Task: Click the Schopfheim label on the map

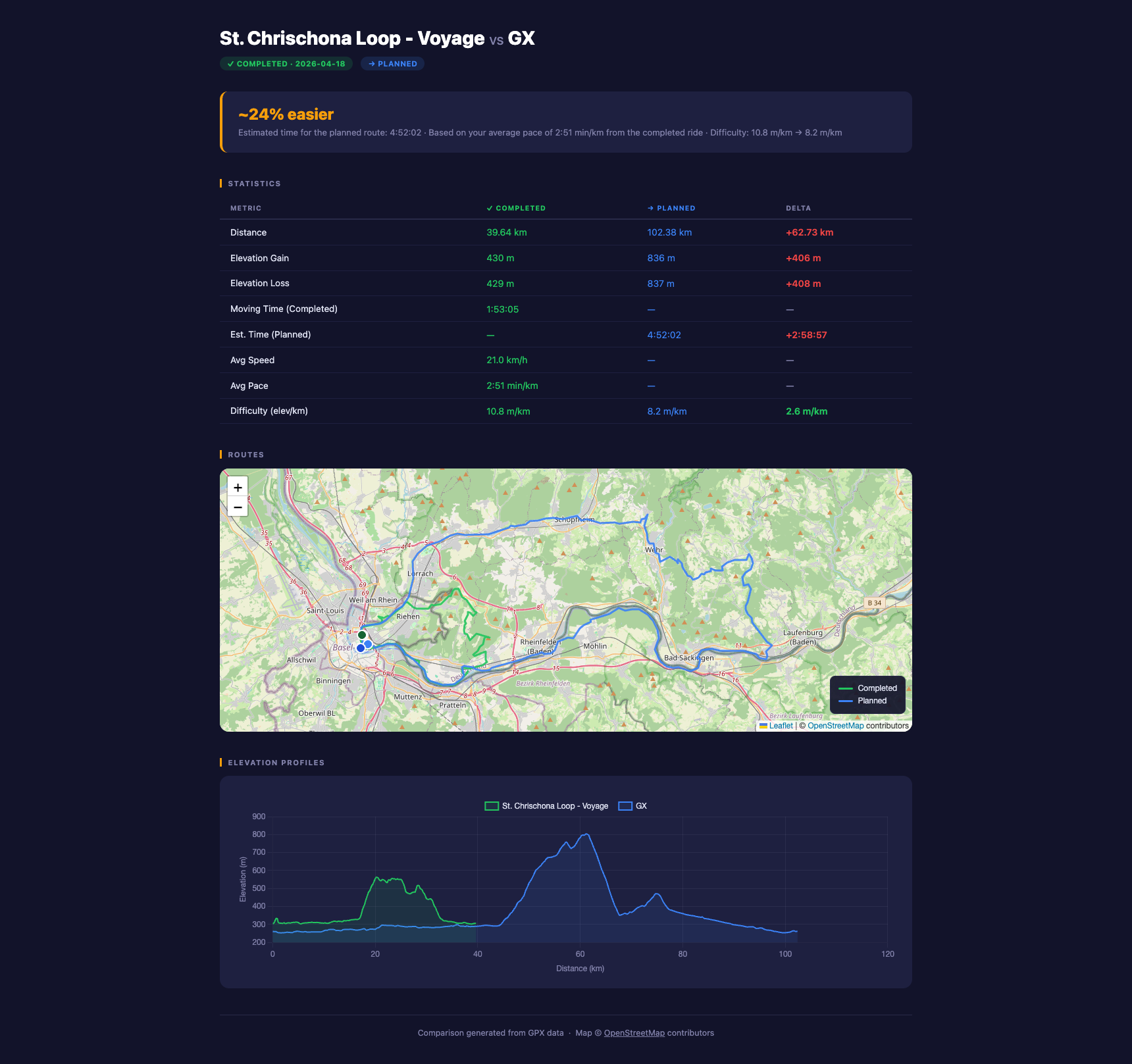Action: pyautogui.click(x=574, y=519)
